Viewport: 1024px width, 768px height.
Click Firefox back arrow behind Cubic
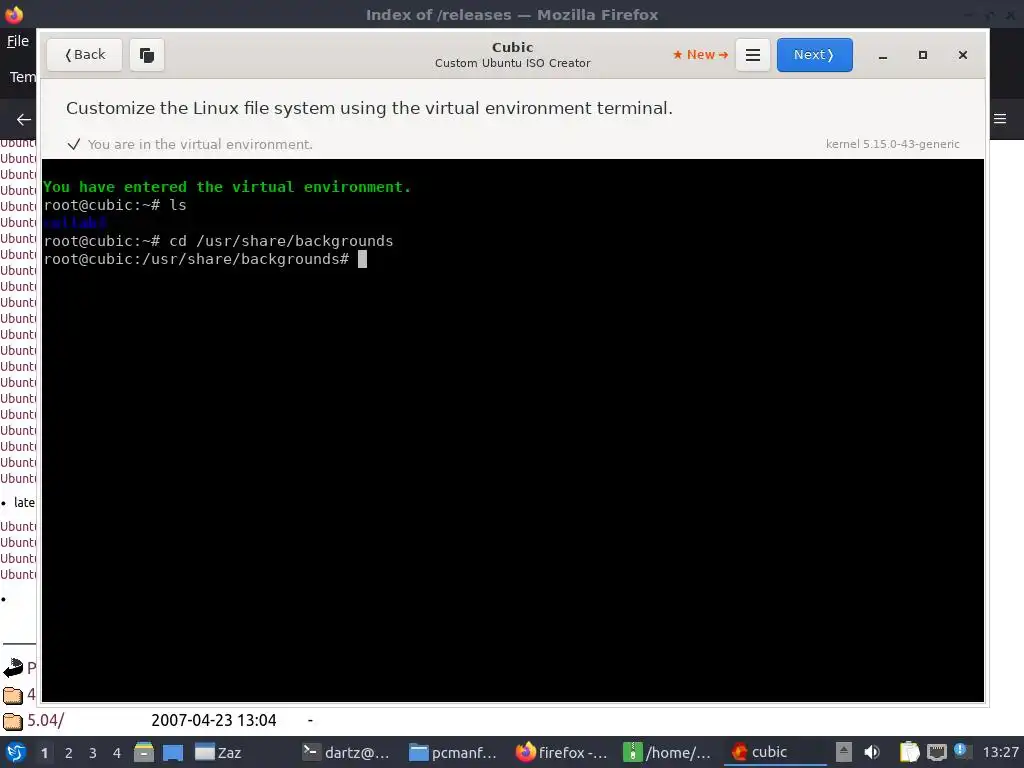(24, 119)
